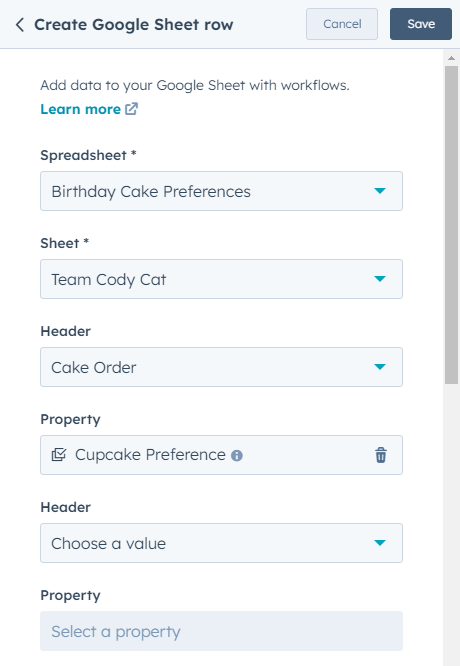Click the dropdown caret in second Header field

(x=380, y=542)
